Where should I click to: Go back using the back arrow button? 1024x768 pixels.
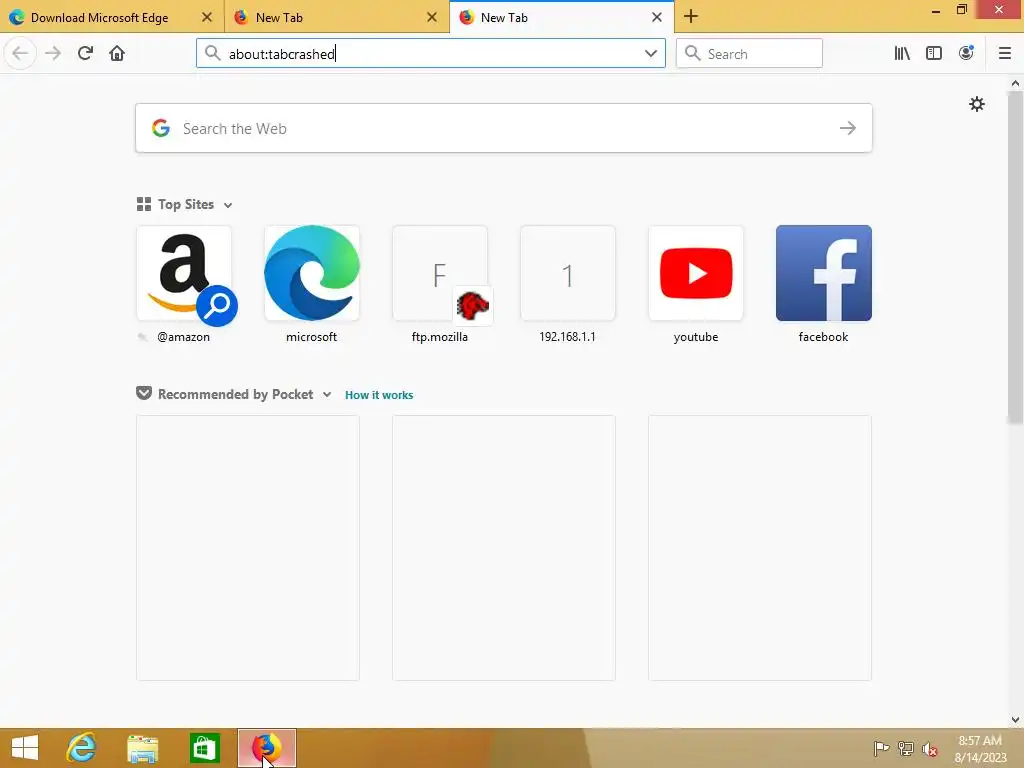coord(20,53)
